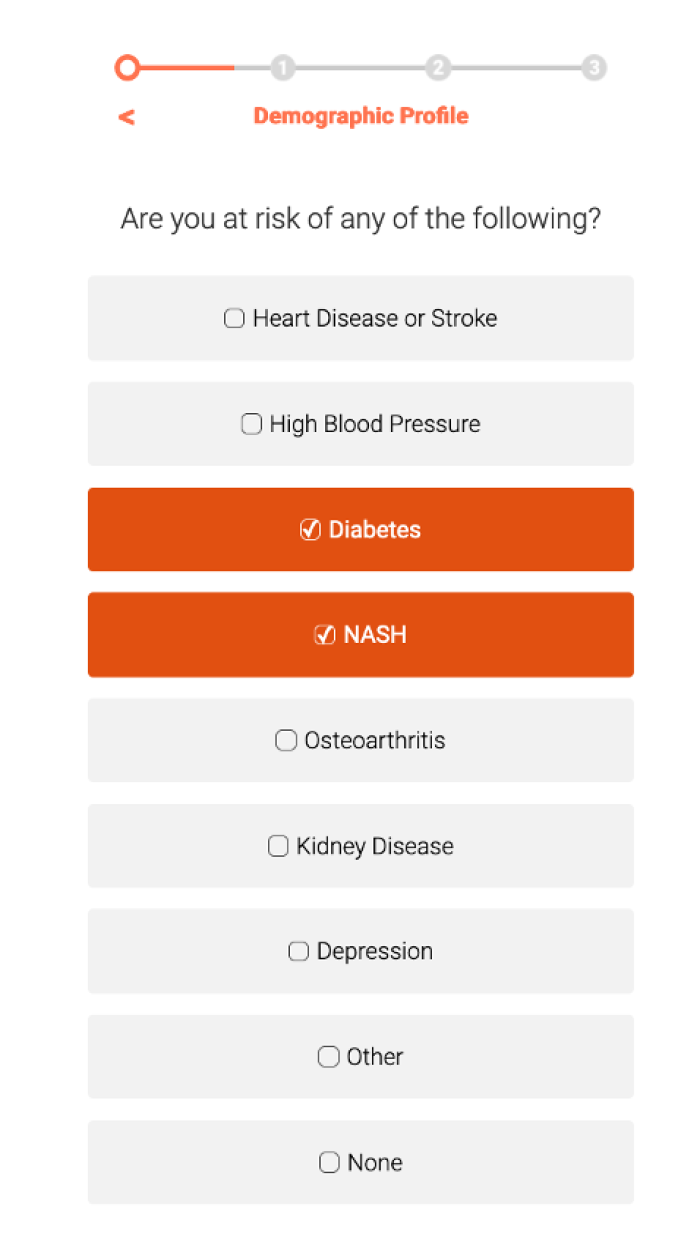Click the Demographic Profile heading

click(361, 115)
